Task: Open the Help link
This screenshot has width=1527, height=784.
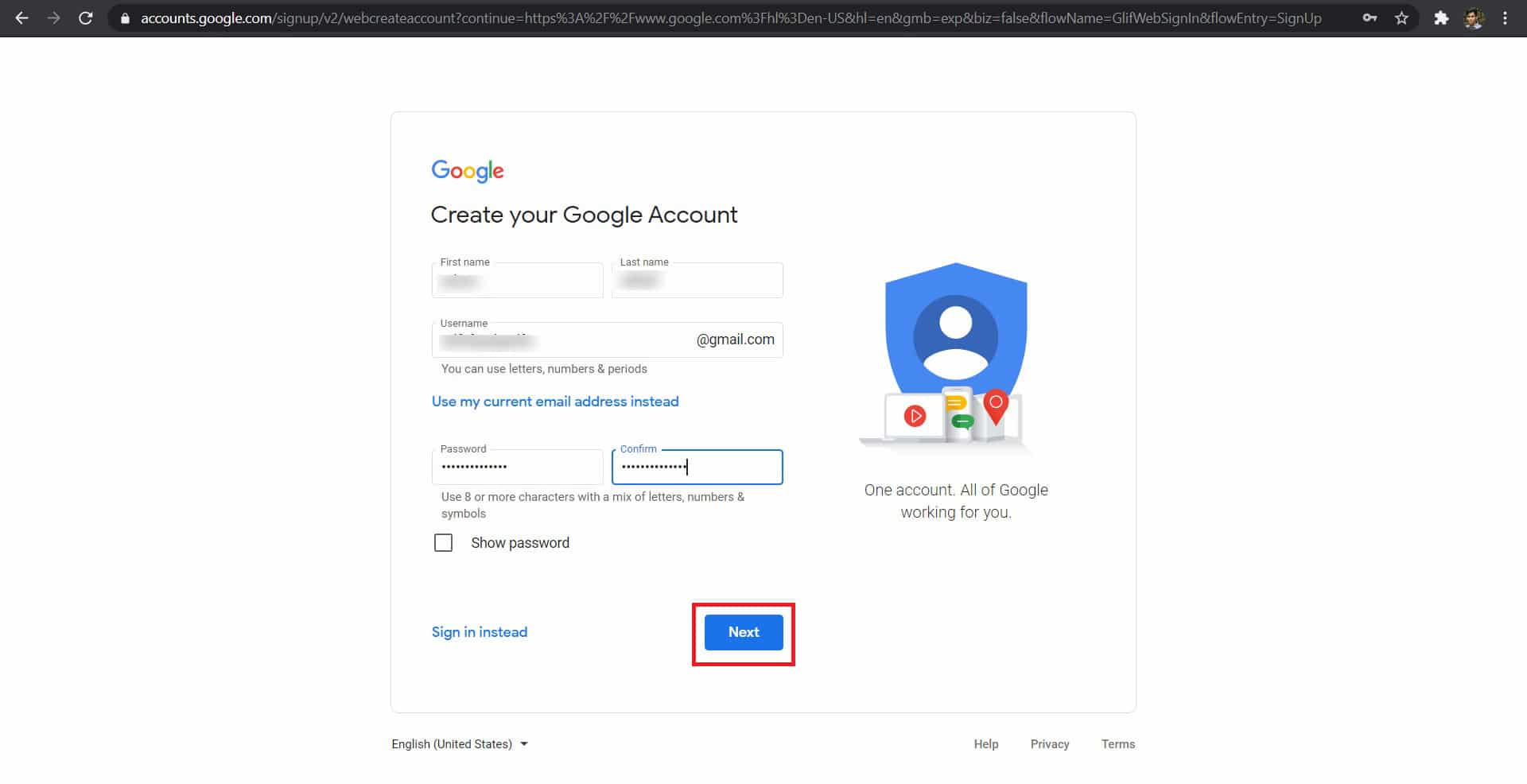Action: click(986, 744)
